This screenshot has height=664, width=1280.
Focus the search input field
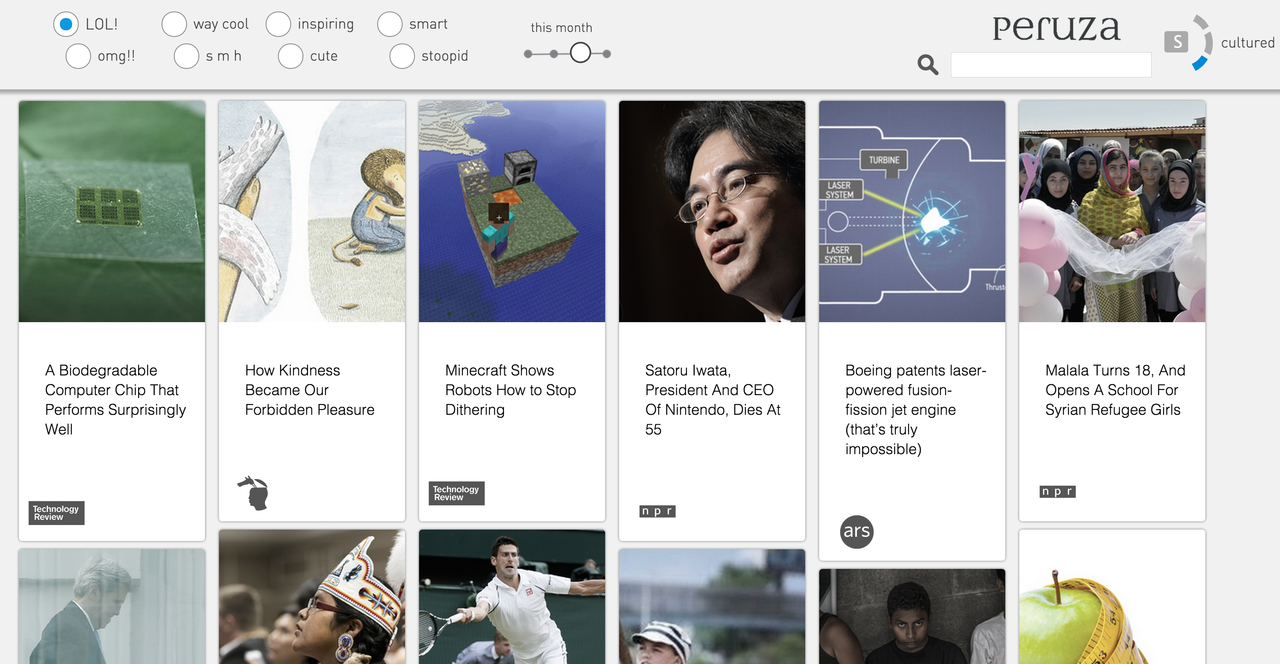pyautogui.click(x=1051, y=65)
